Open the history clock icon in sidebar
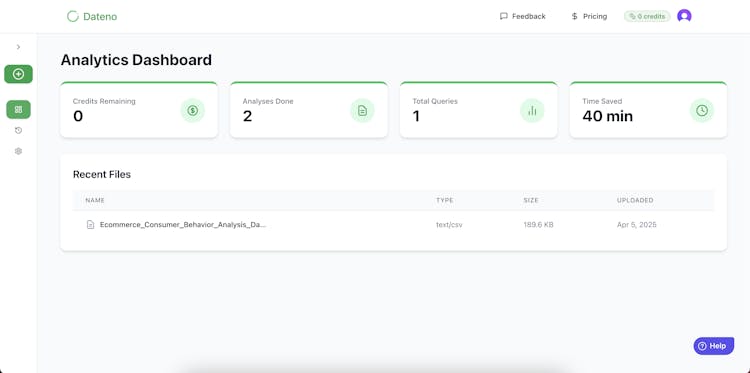Screen dimensions: 750x373 point(18,130)
